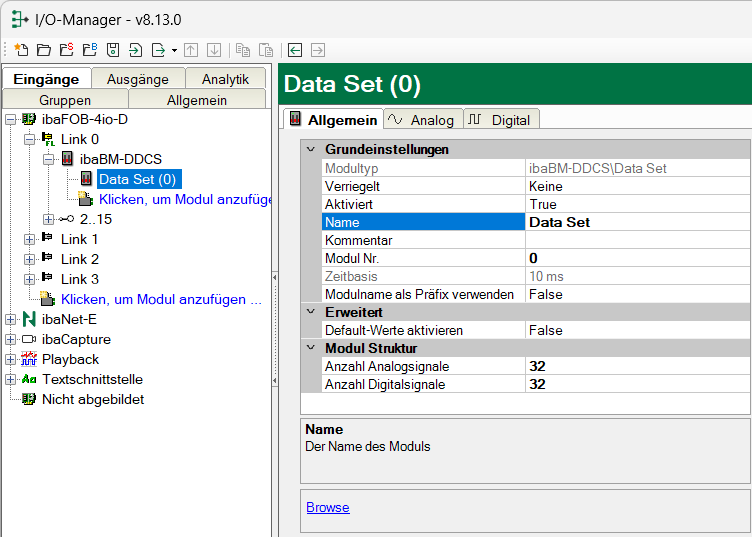Expand the Link 1 tree node
752x537 pixels.
29,239
